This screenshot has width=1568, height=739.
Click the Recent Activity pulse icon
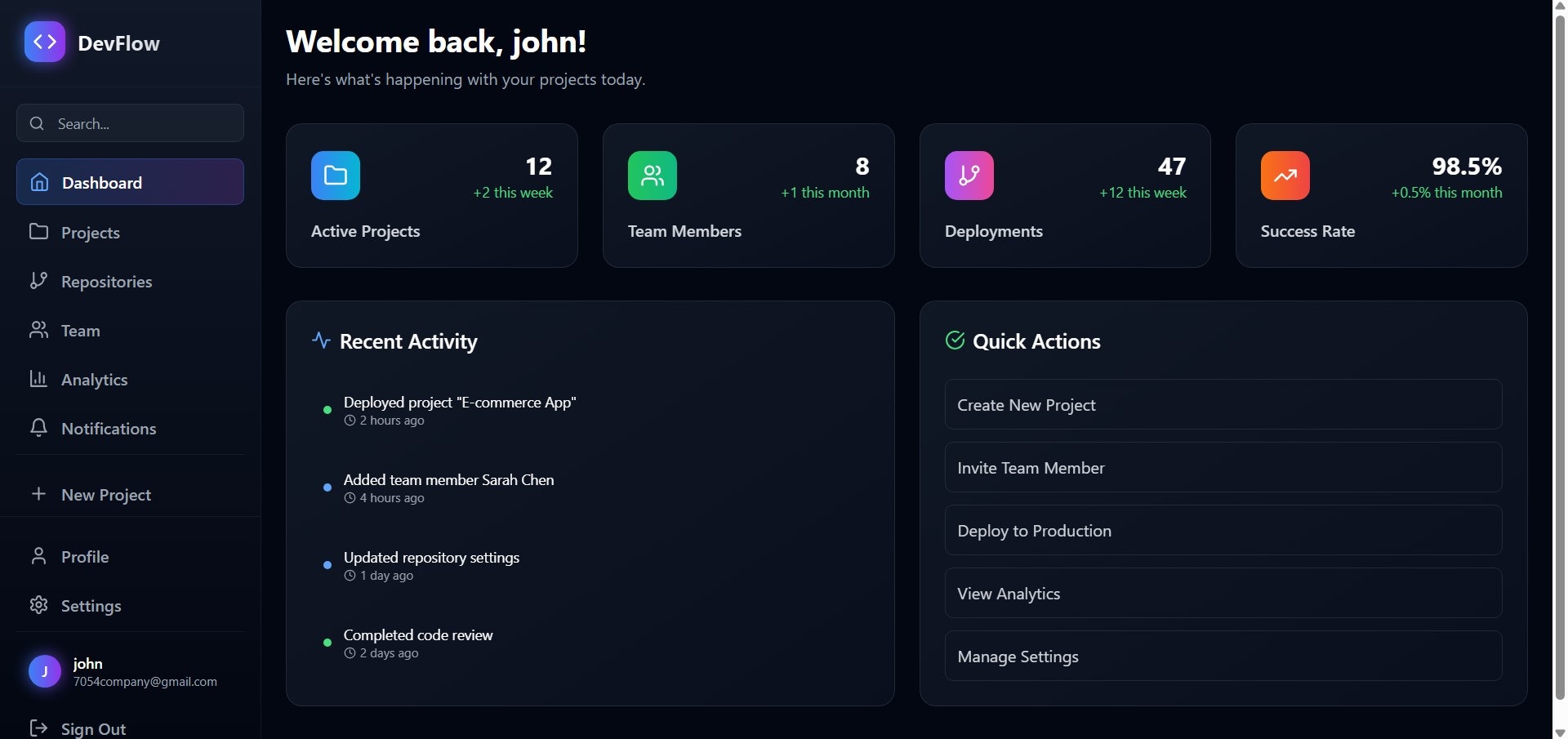point(320,341)
